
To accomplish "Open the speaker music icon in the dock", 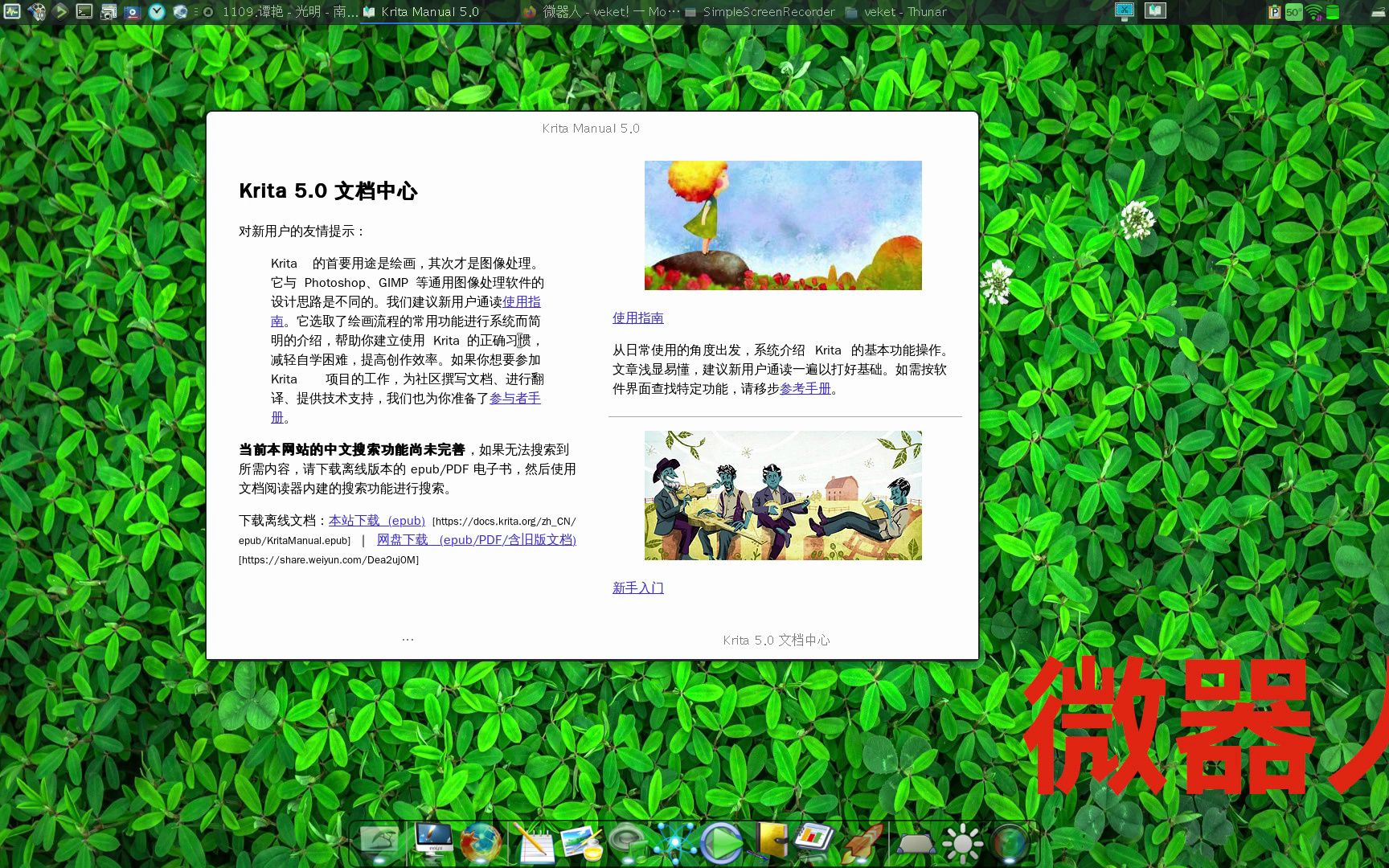I will pyautogui.click(x=629, y=842).
